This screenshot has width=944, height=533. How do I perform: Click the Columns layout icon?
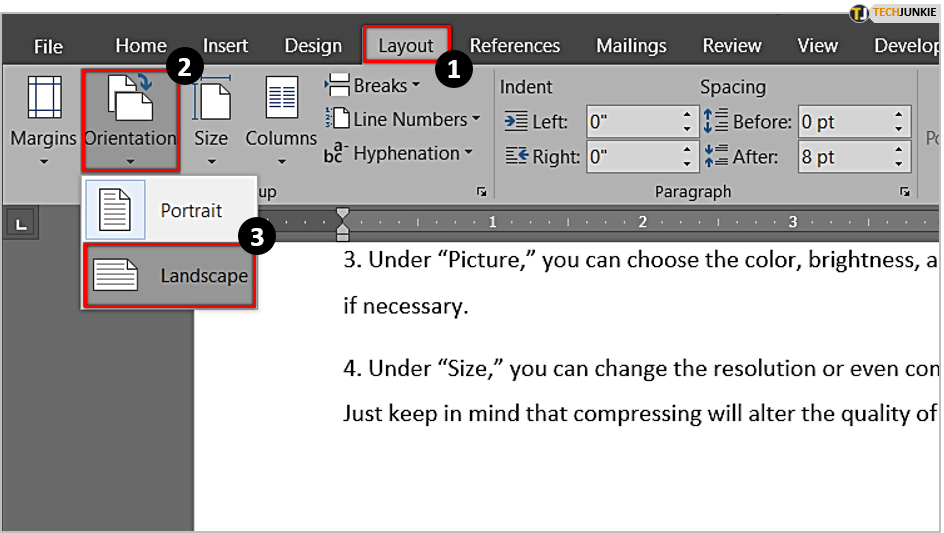coord(281,100)
